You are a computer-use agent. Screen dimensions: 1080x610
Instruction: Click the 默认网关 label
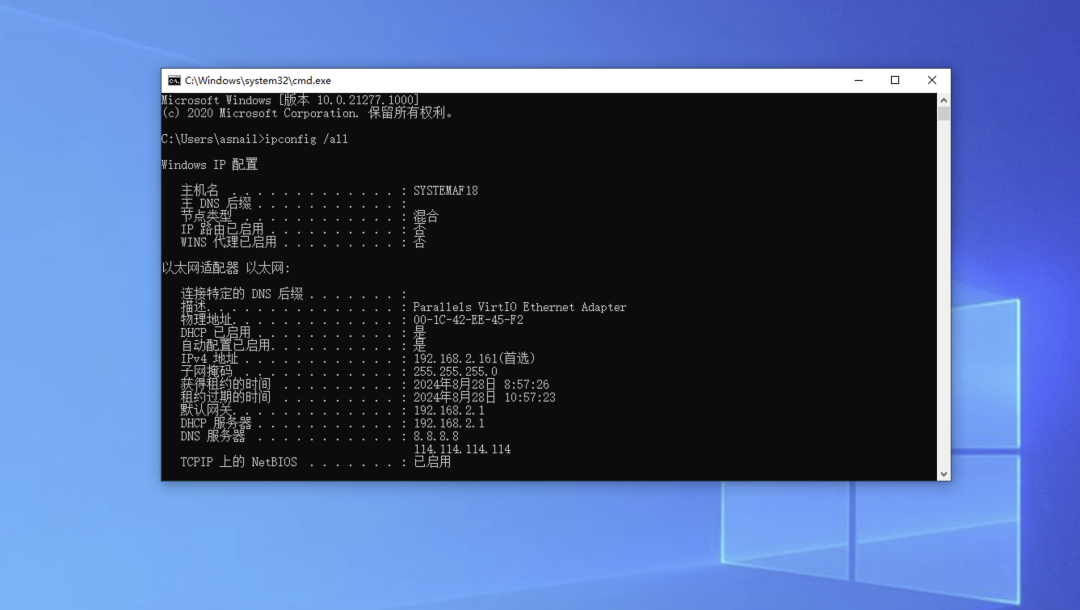coord(206,410)
